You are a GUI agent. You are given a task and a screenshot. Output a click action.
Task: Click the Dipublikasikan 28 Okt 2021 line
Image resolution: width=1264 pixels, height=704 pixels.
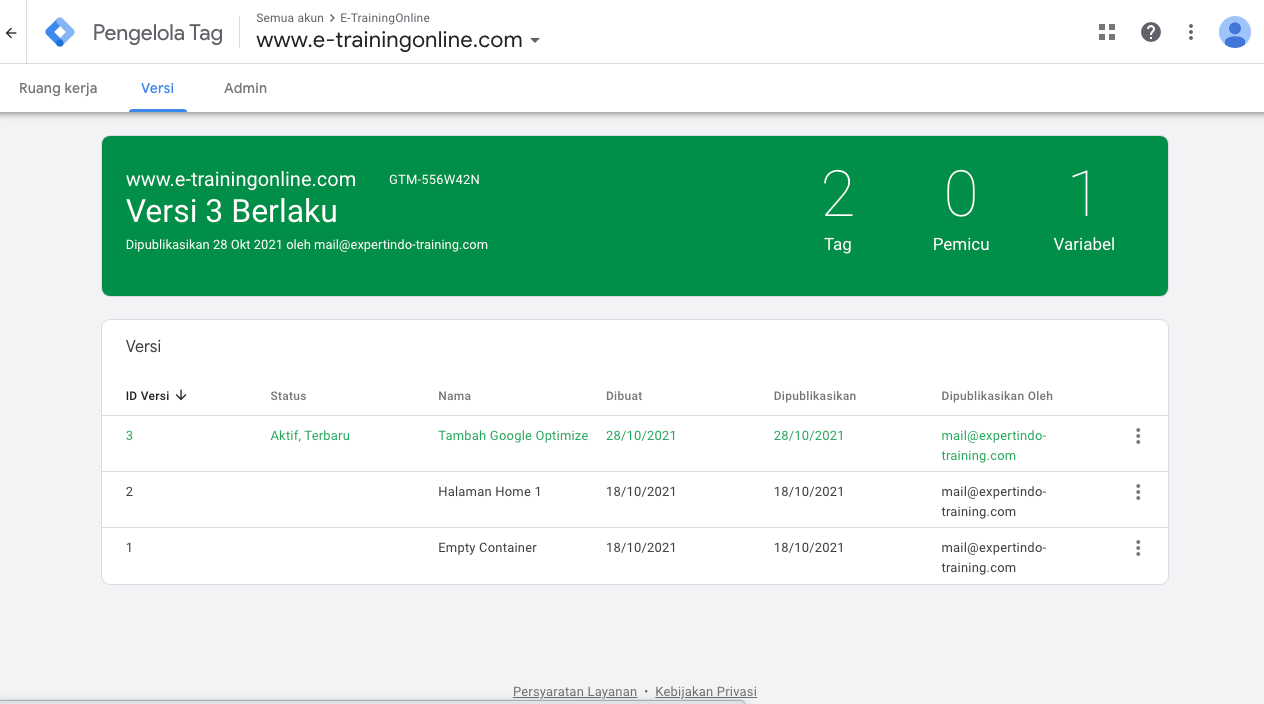click(x=307, y=244)
